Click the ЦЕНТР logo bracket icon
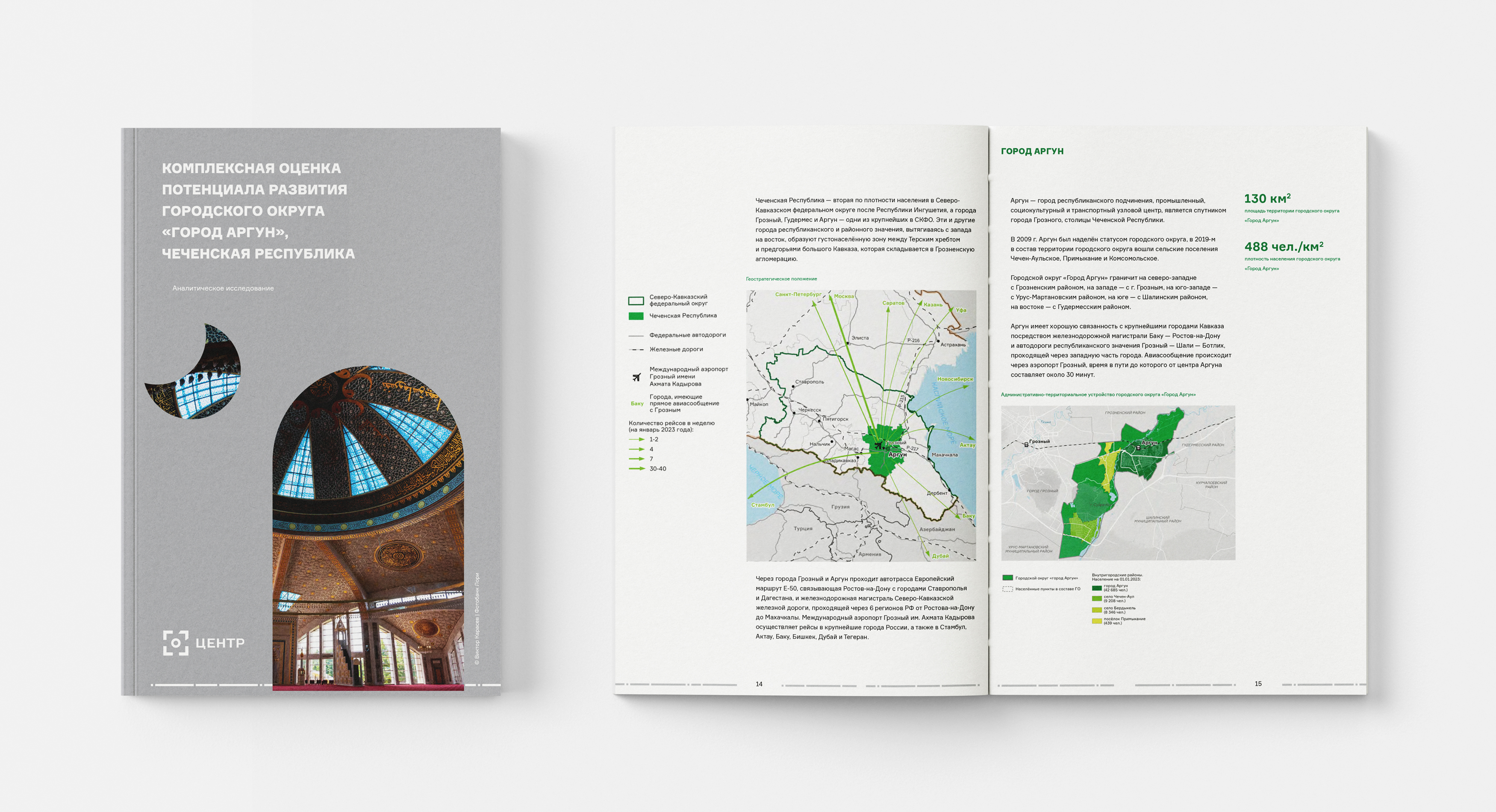 [175, 643]
